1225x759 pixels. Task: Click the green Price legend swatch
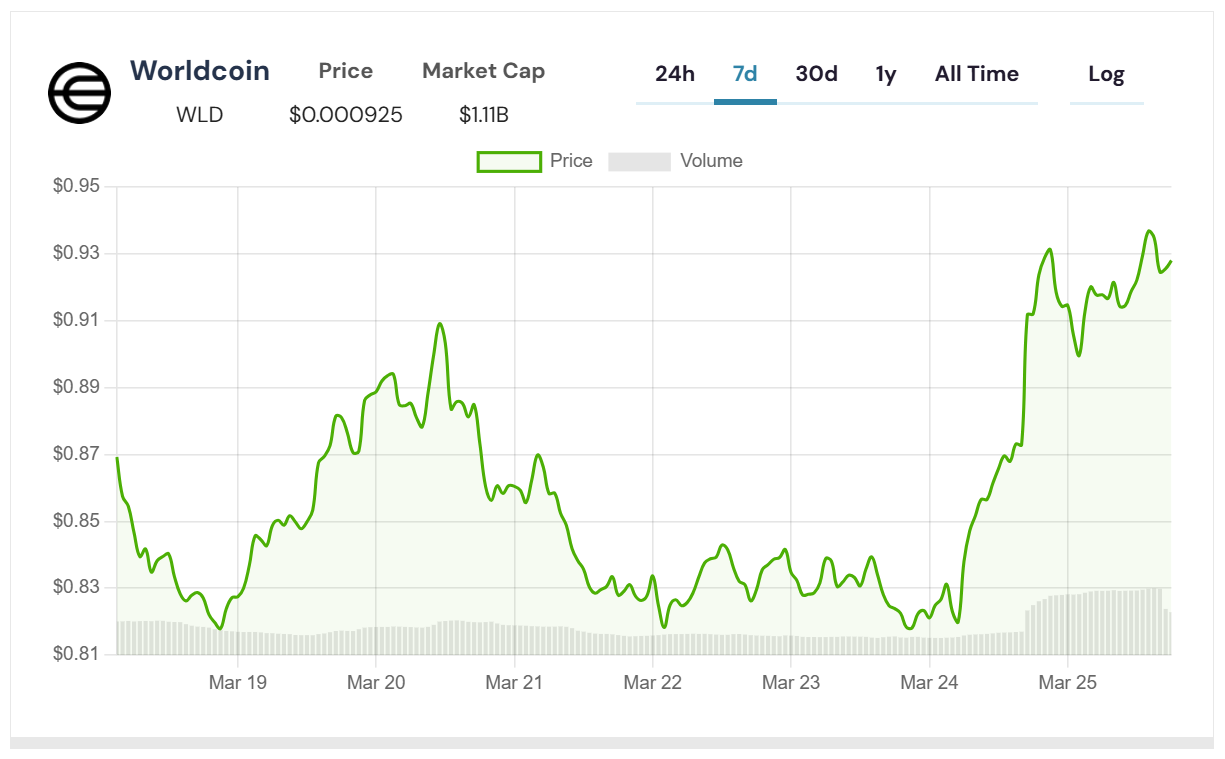click(x=509, y=162)
